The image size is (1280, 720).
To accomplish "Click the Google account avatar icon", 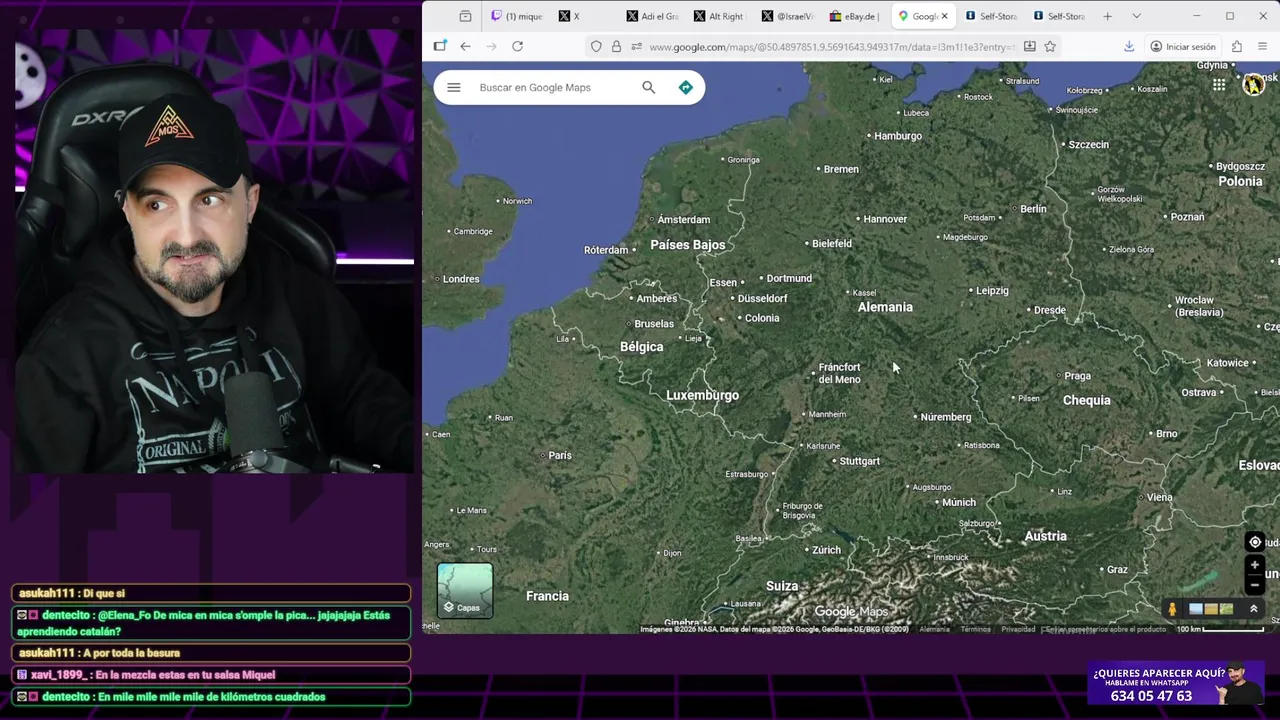I will pos(1253,85).
